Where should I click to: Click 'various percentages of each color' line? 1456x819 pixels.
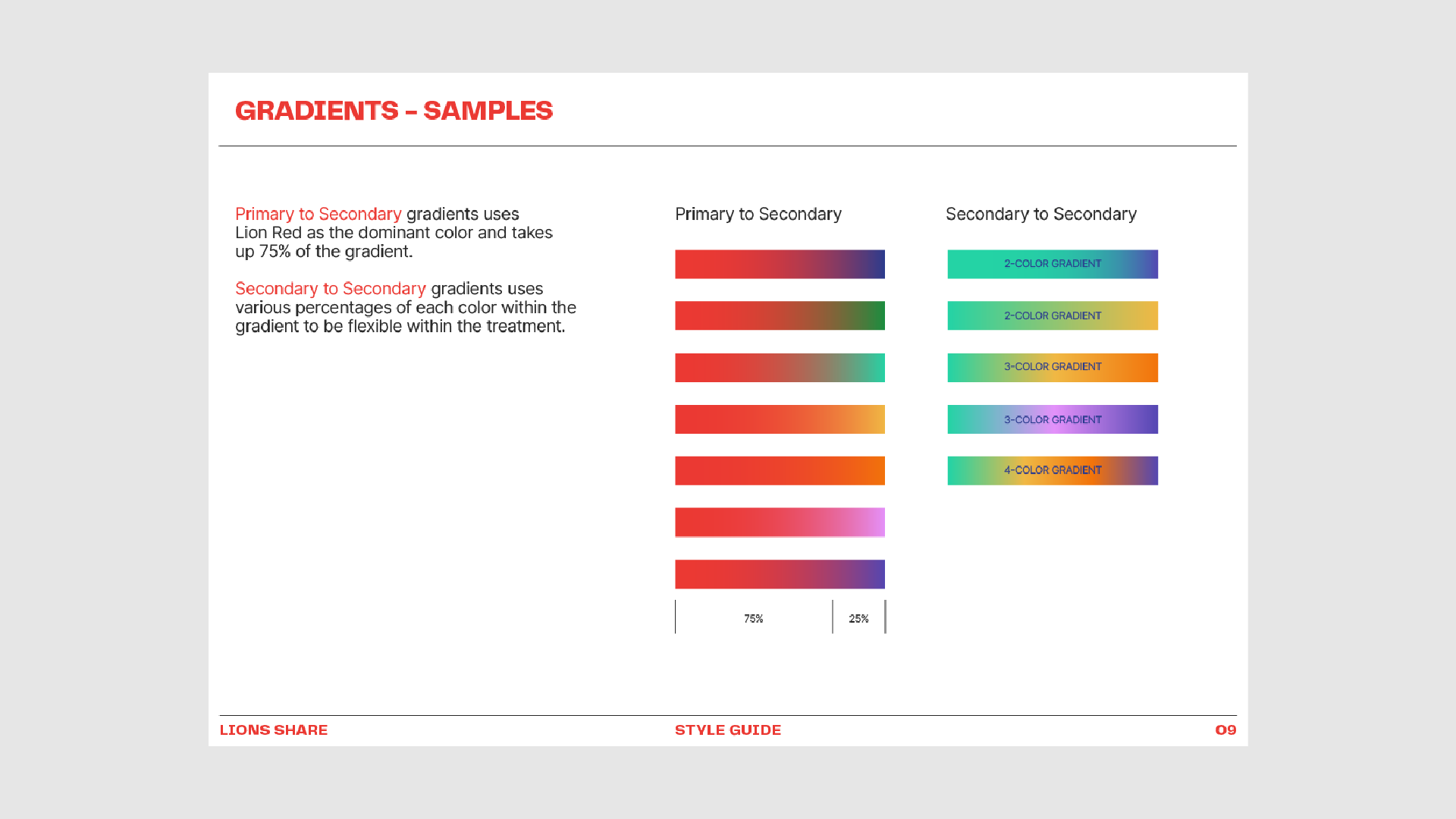406,308
